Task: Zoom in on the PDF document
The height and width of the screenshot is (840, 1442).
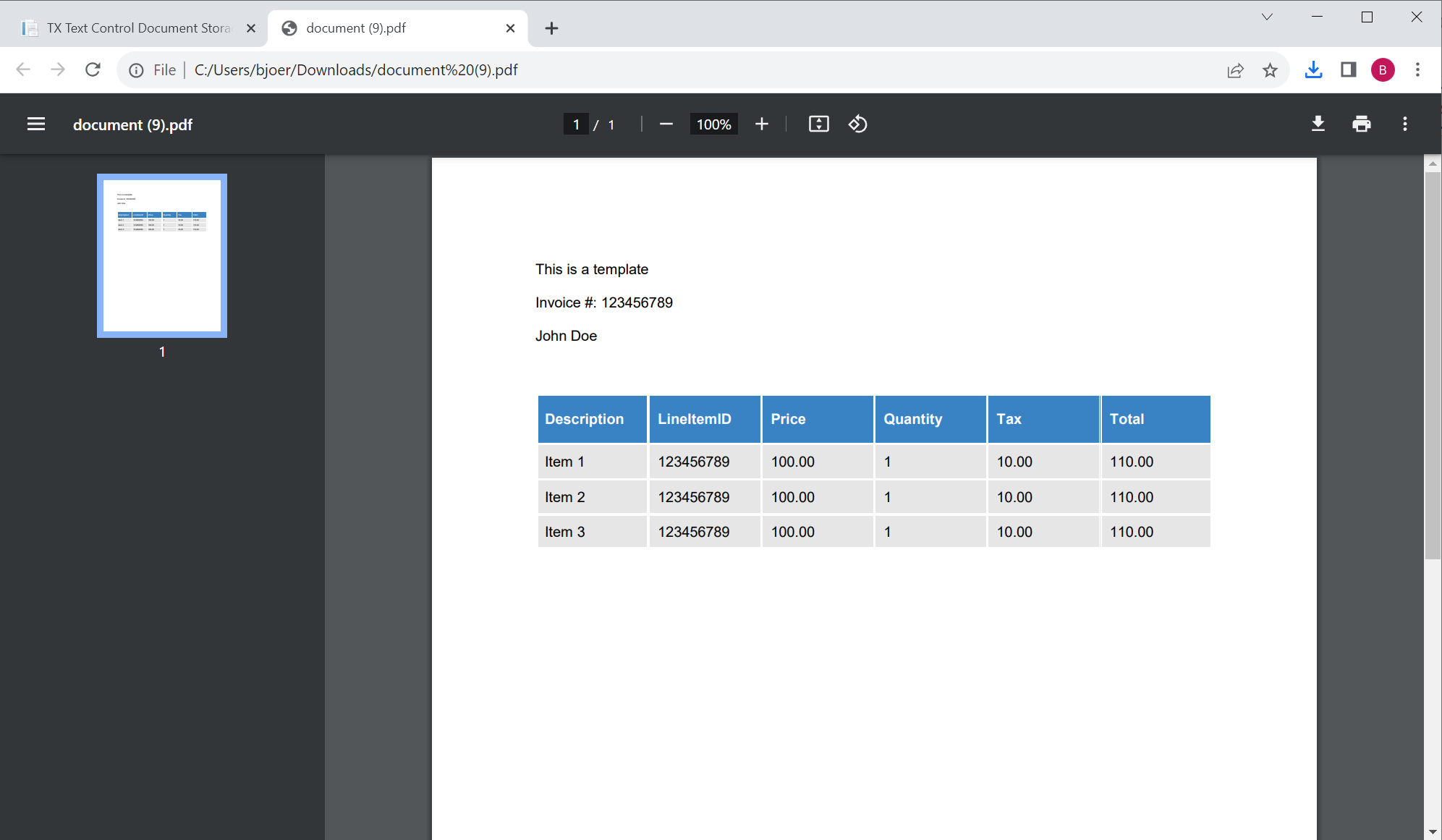Action: [x=761, y=124]
